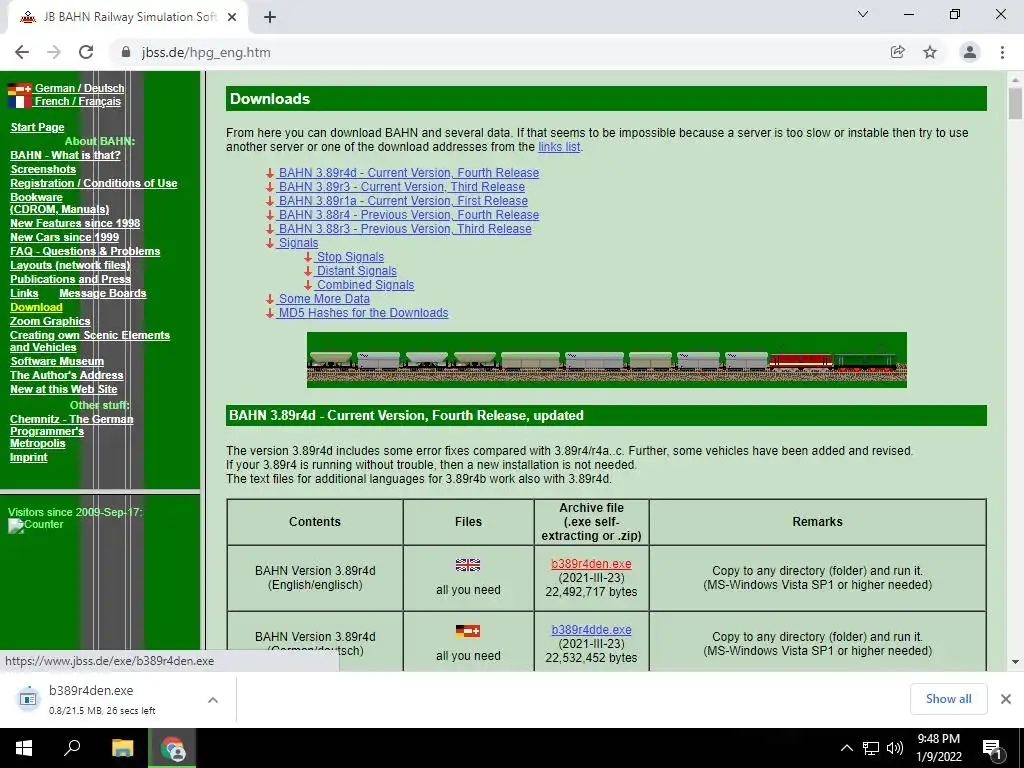This screenshot has height=768, width=1024.
Task: Go back to previous page in Chrome
Action: [22, 52]
